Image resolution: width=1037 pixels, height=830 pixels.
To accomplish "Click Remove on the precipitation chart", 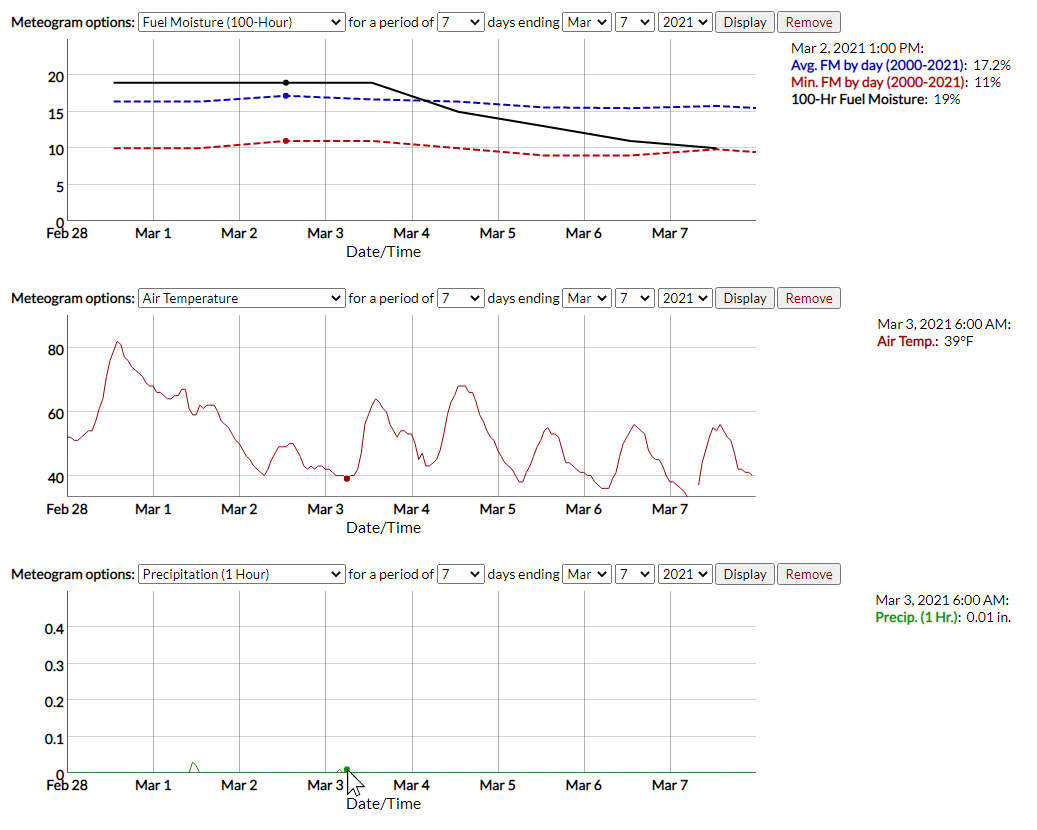I will click(808, 574).
